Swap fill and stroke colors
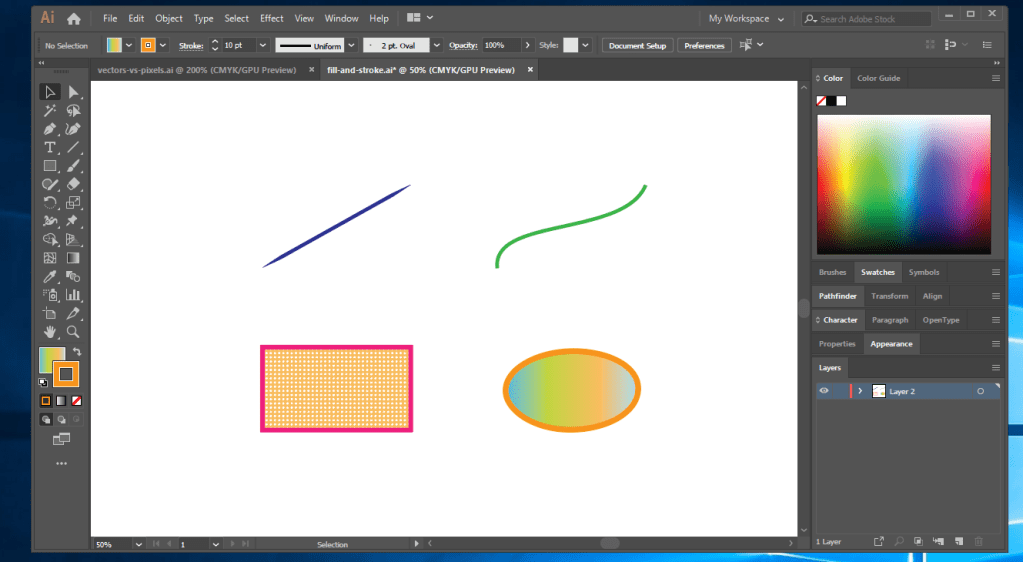 tap(77, 352)
